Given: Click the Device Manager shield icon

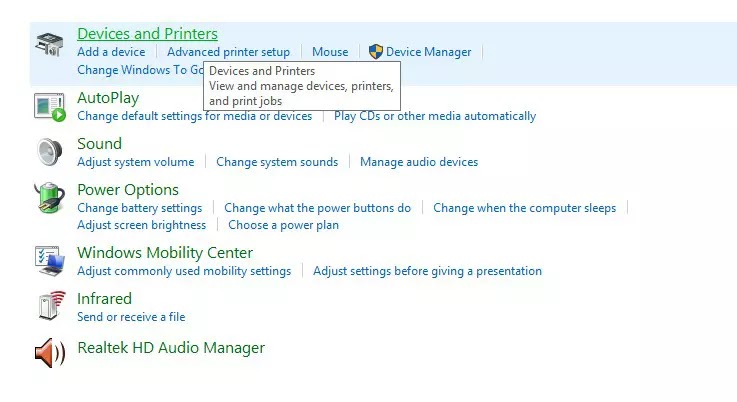Looking at the screenshot, I should point(376,52).
